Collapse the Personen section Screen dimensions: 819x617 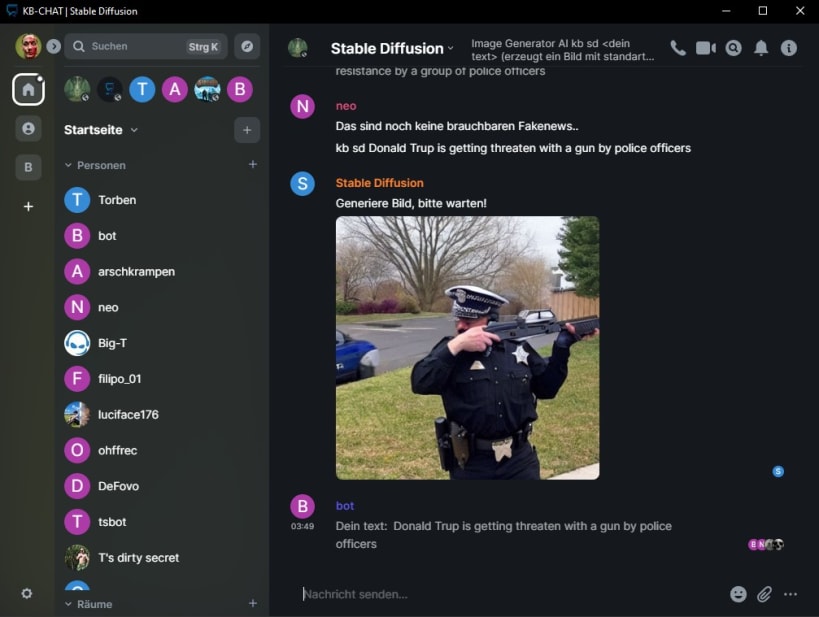click(x=95, y=165)
